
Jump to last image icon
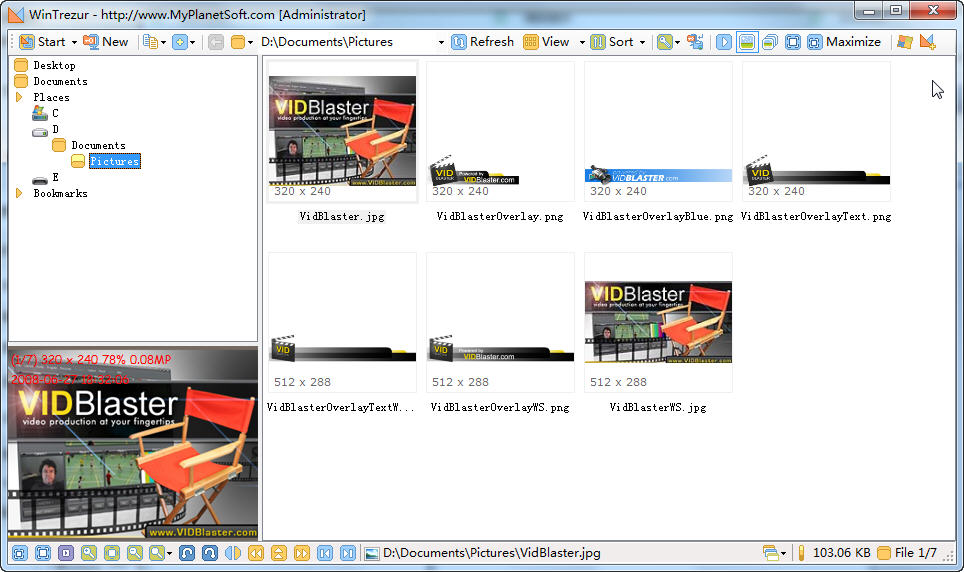(348, 553)
